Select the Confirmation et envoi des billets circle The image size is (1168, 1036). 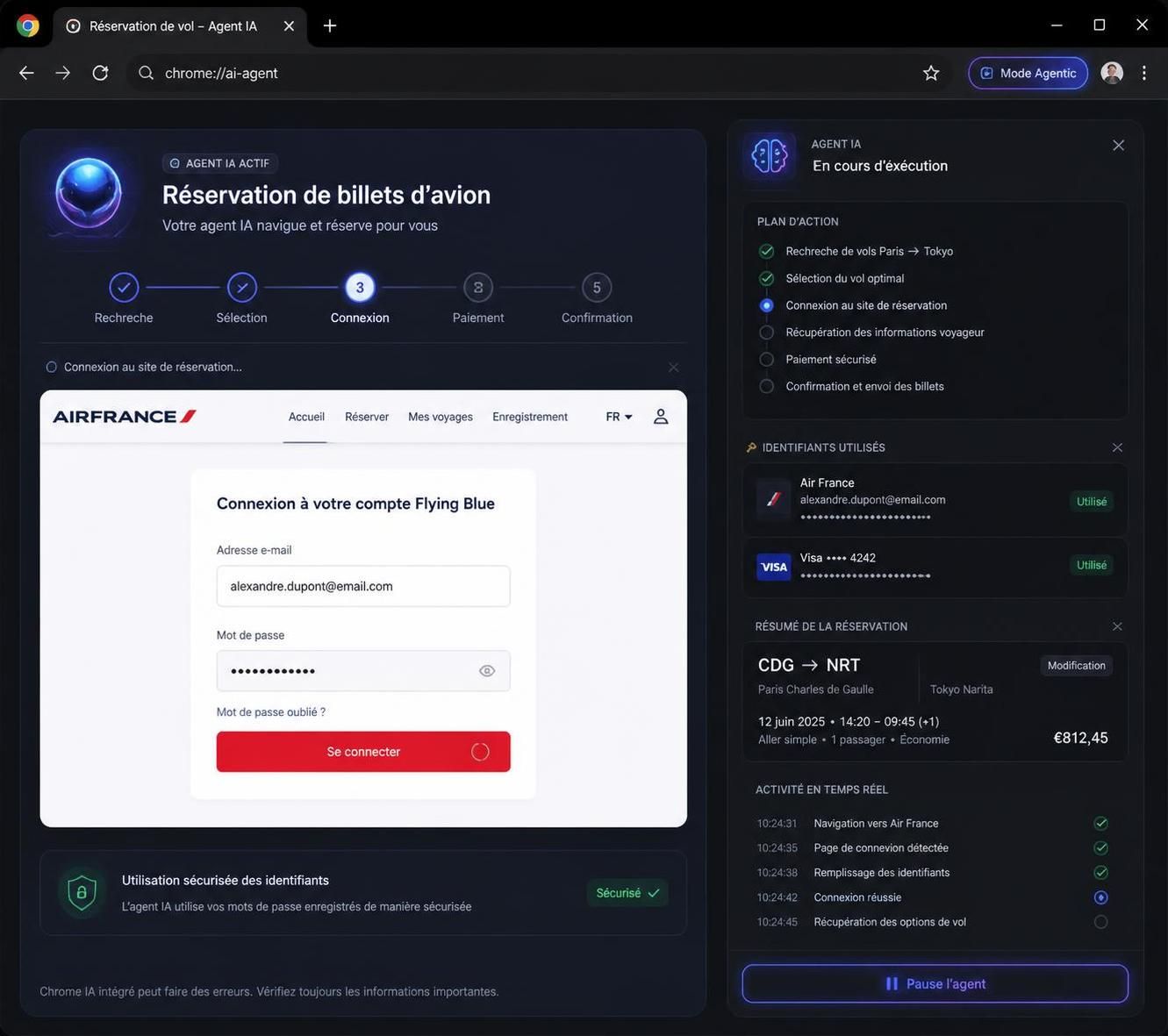click(766, 386)
